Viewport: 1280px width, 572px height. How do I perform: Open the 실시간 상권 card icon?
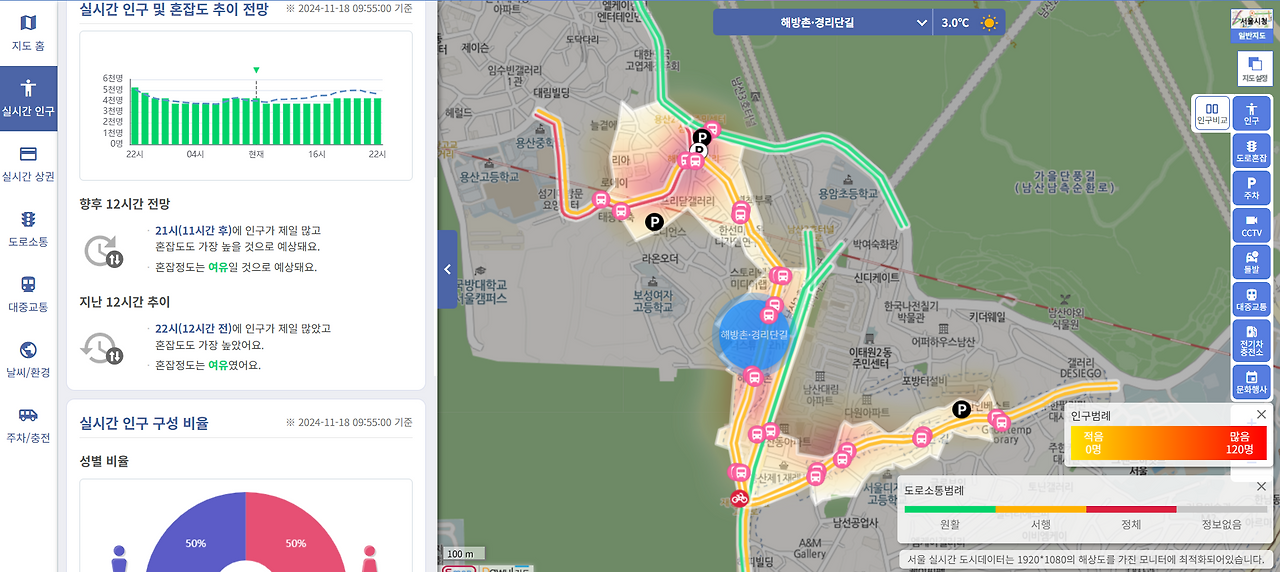tap(28, 153)
